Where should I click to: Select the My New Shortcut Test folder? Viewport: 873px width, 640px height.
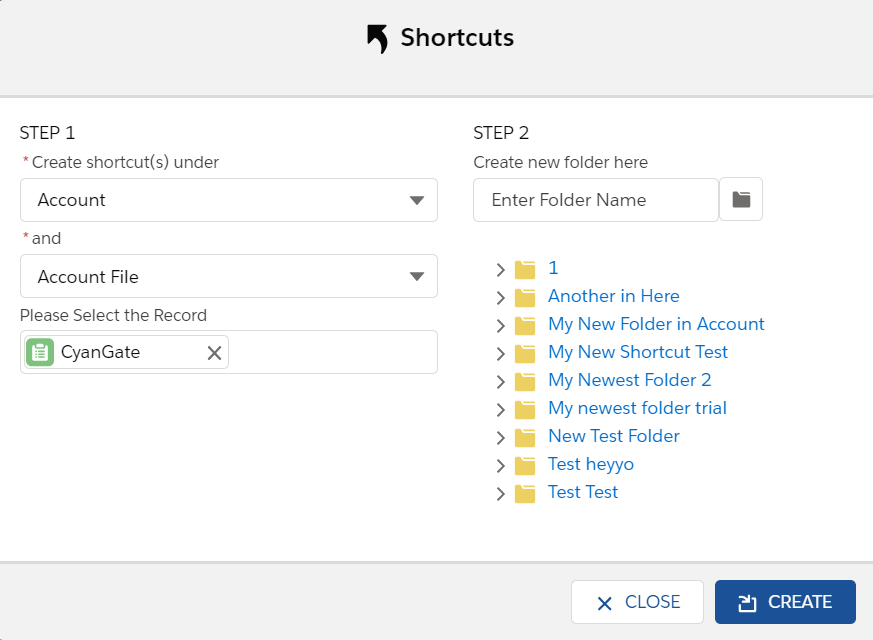click(637, 352)
